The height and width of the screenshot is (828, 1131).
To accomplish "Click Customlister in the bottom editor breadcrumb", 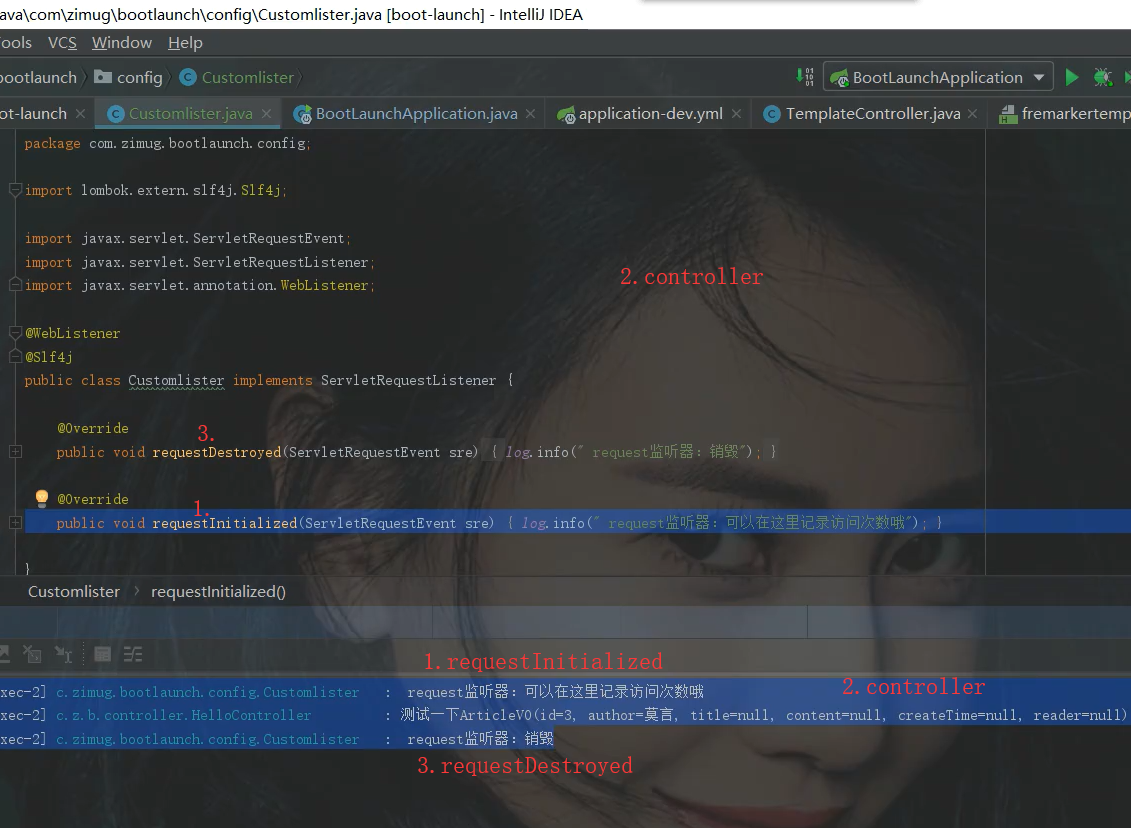I will tap(74, 591).
